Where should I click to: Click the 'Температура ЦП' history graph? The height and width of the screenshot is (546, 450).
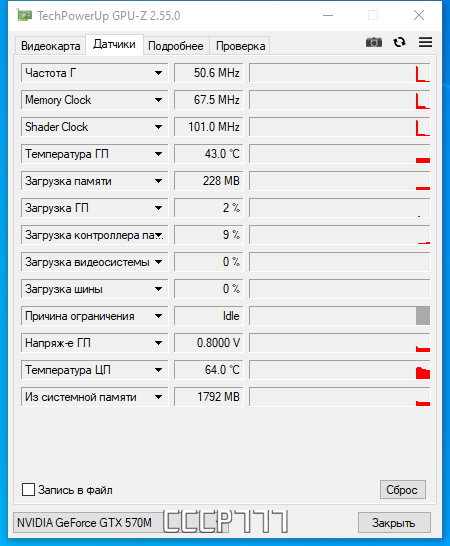pyautogui.click(x=340, y=370)
